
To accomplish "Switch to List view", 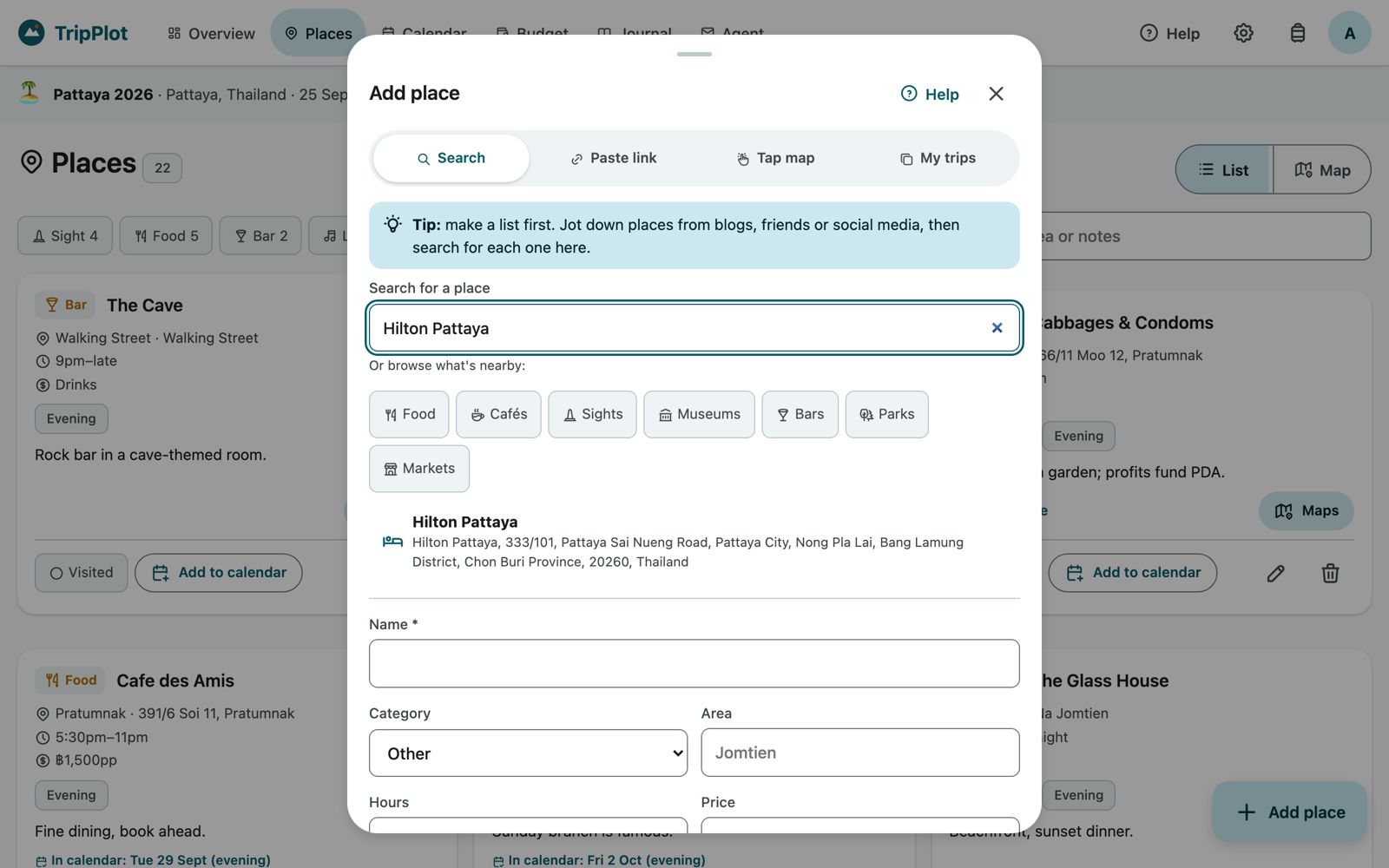I will coord(1224,169).
